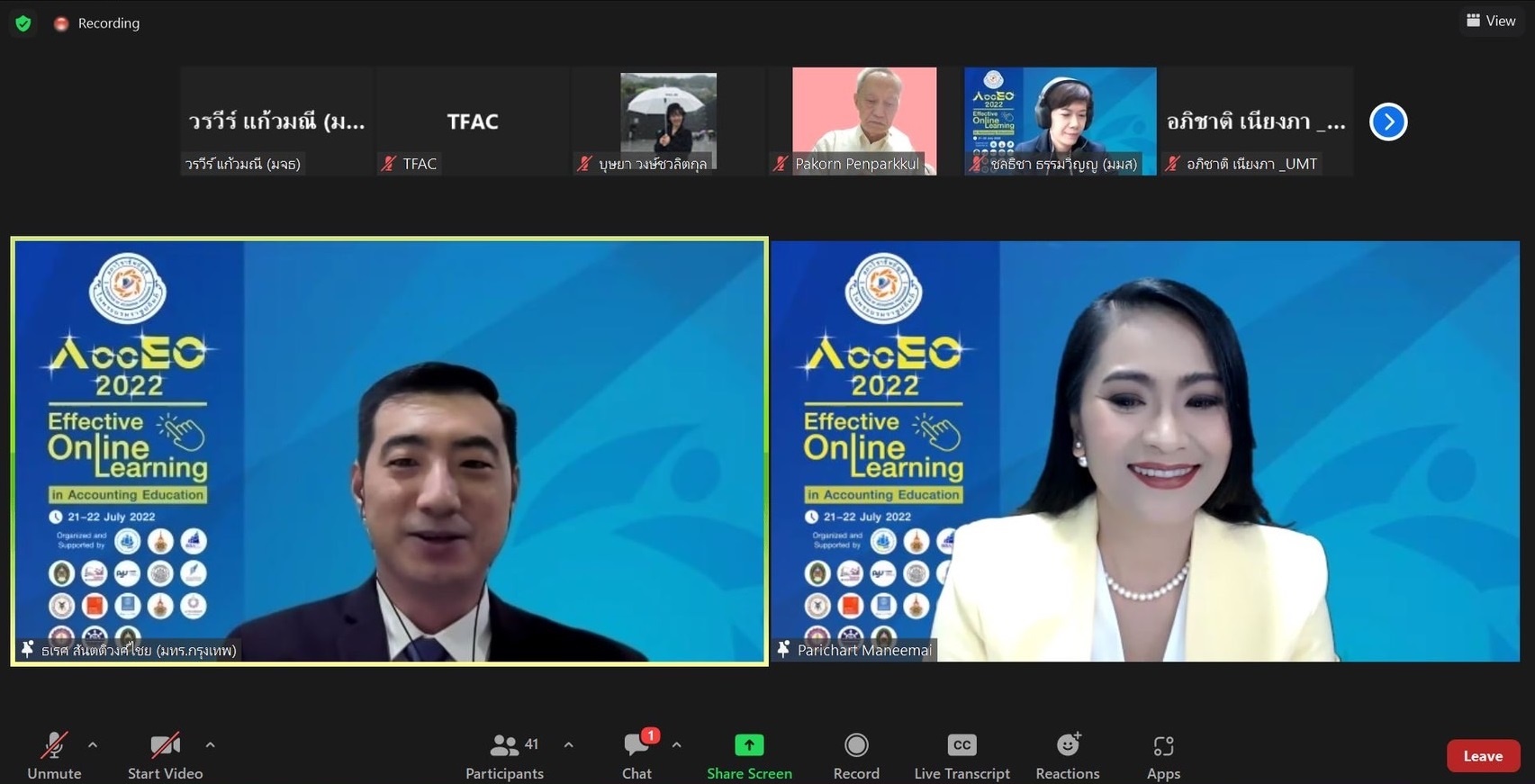Click the chat notification badge showing 1
1535x784 pixels.
tap(650, 735)
